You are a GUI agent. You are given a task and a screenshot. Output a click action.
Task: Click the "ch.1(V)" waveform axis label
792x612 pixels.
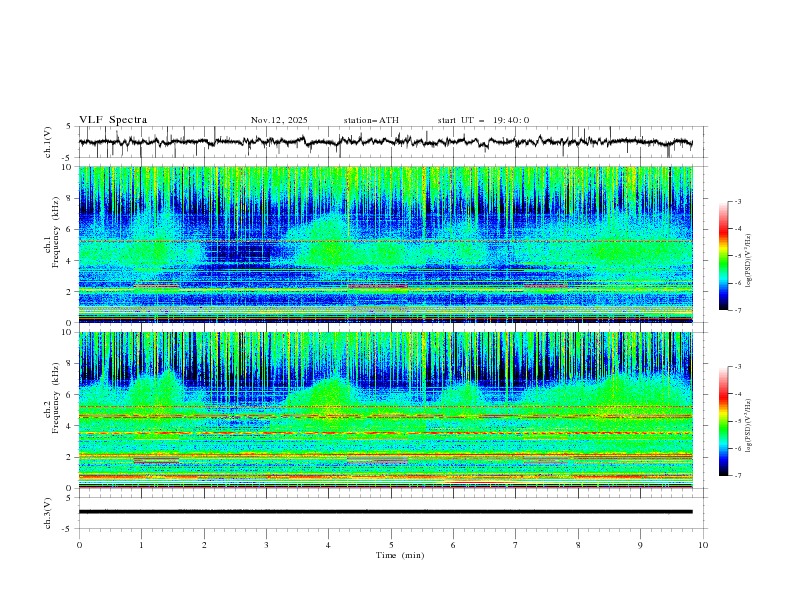pos(48,142)
